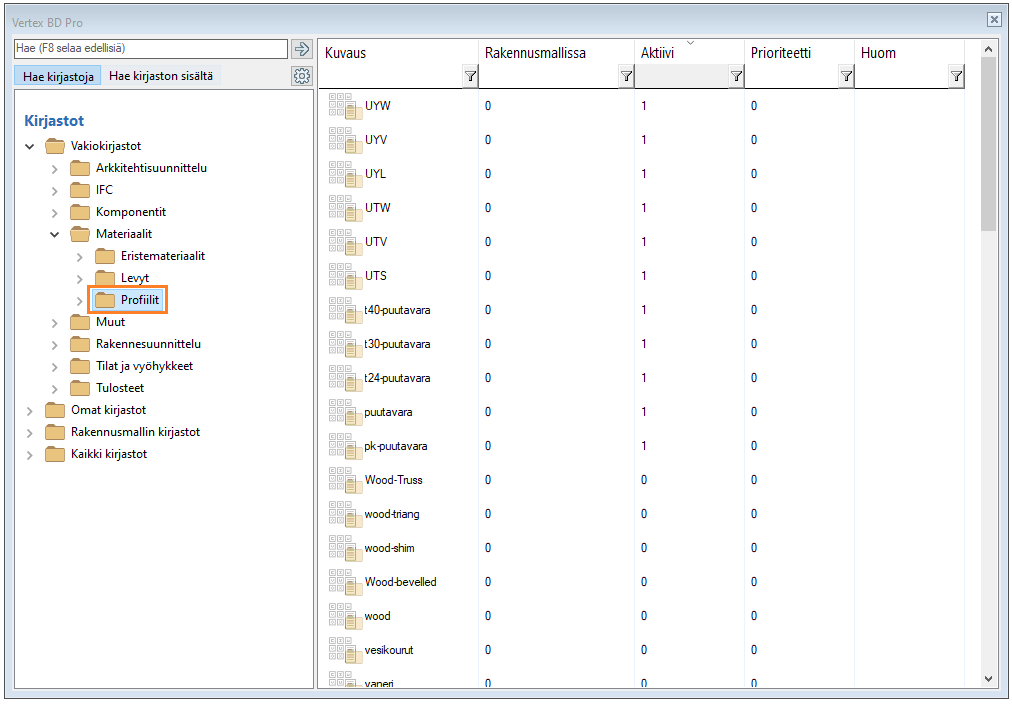Image resolution: width=1012 pixels, height=706 pixels.
Task: Collapse the Materiaalit folder
Action: pos(55,235)
